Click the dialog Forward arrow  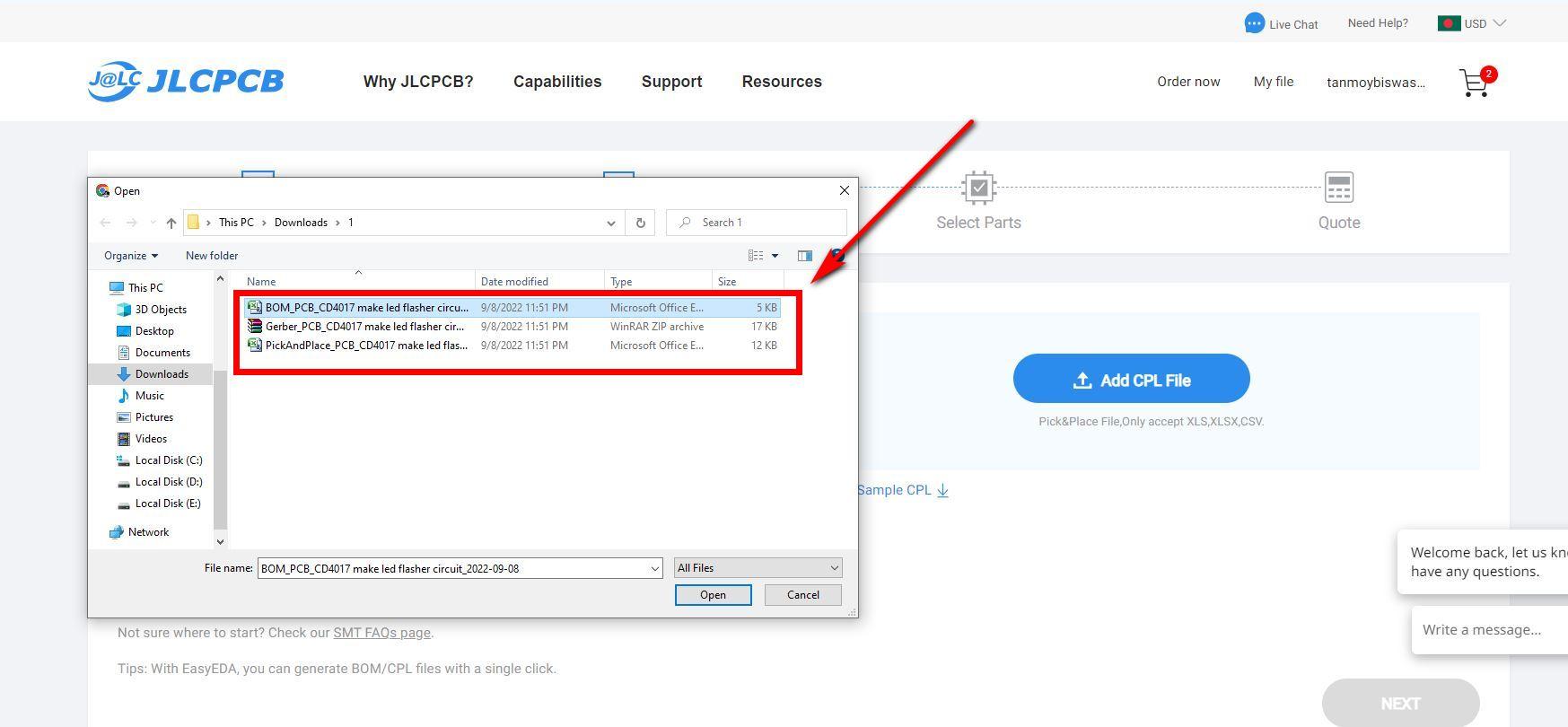pos(131,223)
